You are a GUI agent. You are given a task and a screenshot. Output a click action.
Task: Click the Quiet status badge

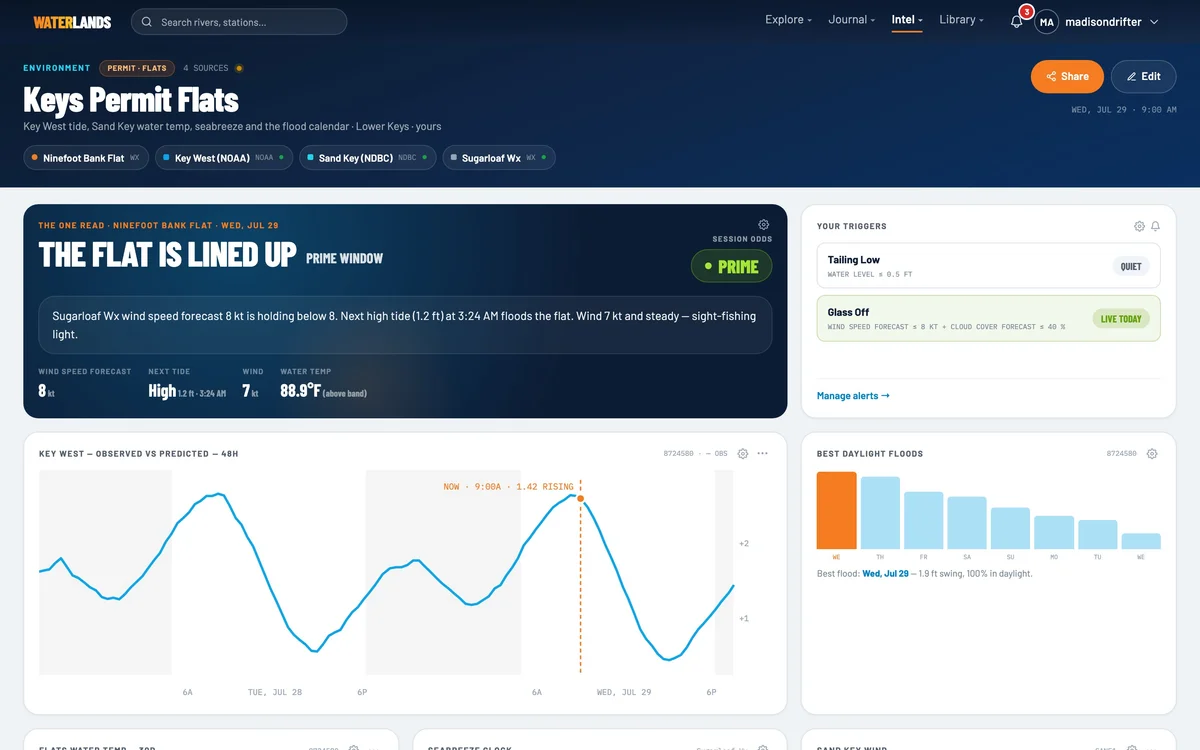click(1131, 266)
